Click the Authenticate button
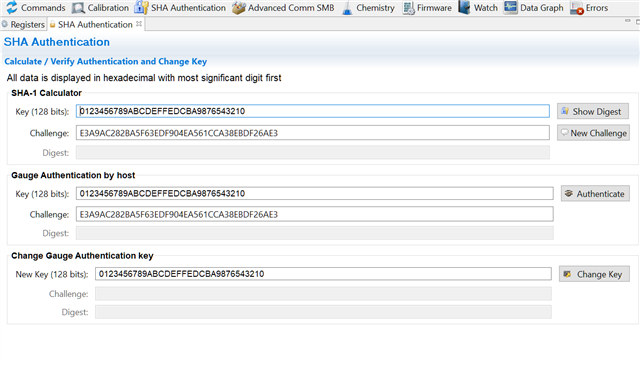 [595, 194]
